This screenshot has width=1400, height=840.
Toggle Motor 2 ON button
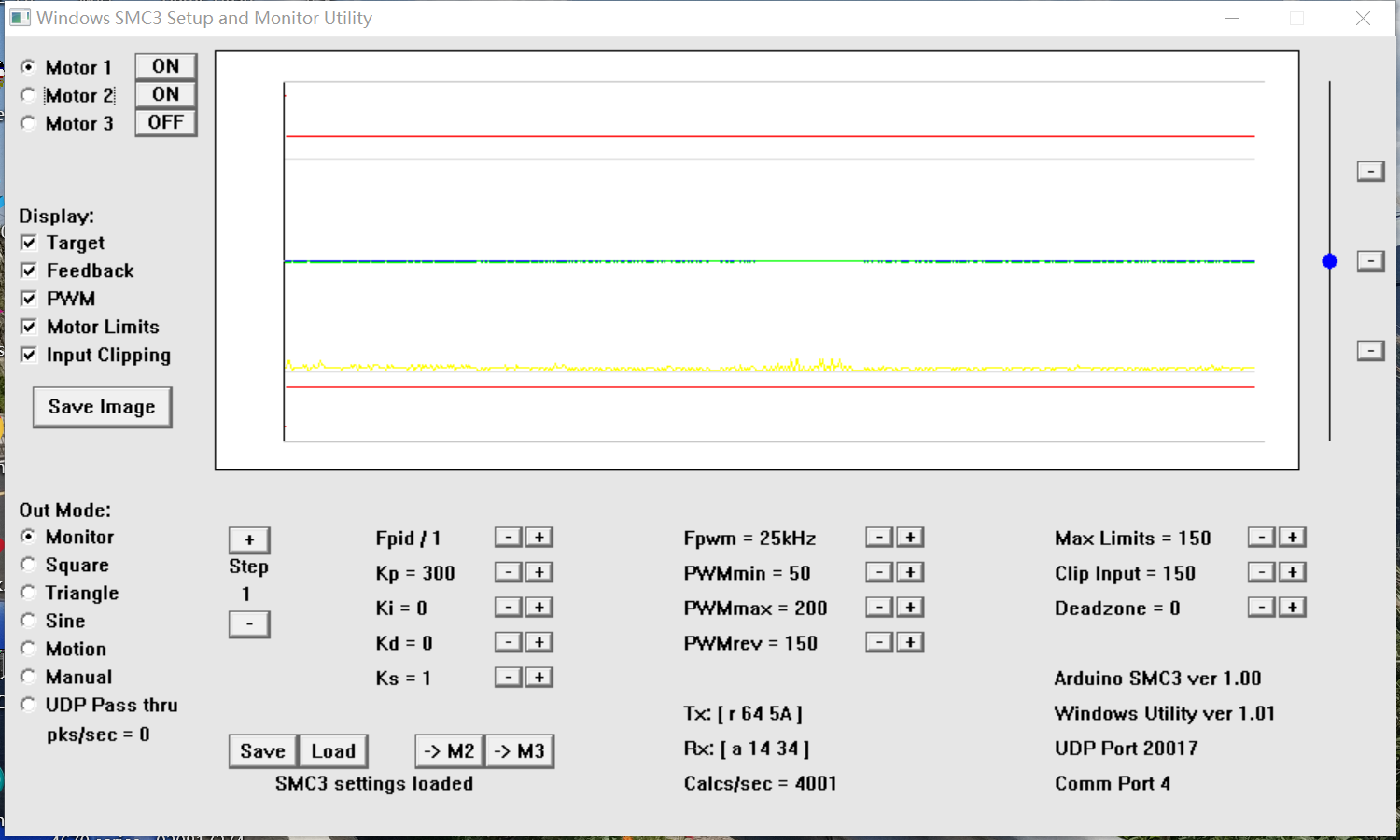(166, 94)
